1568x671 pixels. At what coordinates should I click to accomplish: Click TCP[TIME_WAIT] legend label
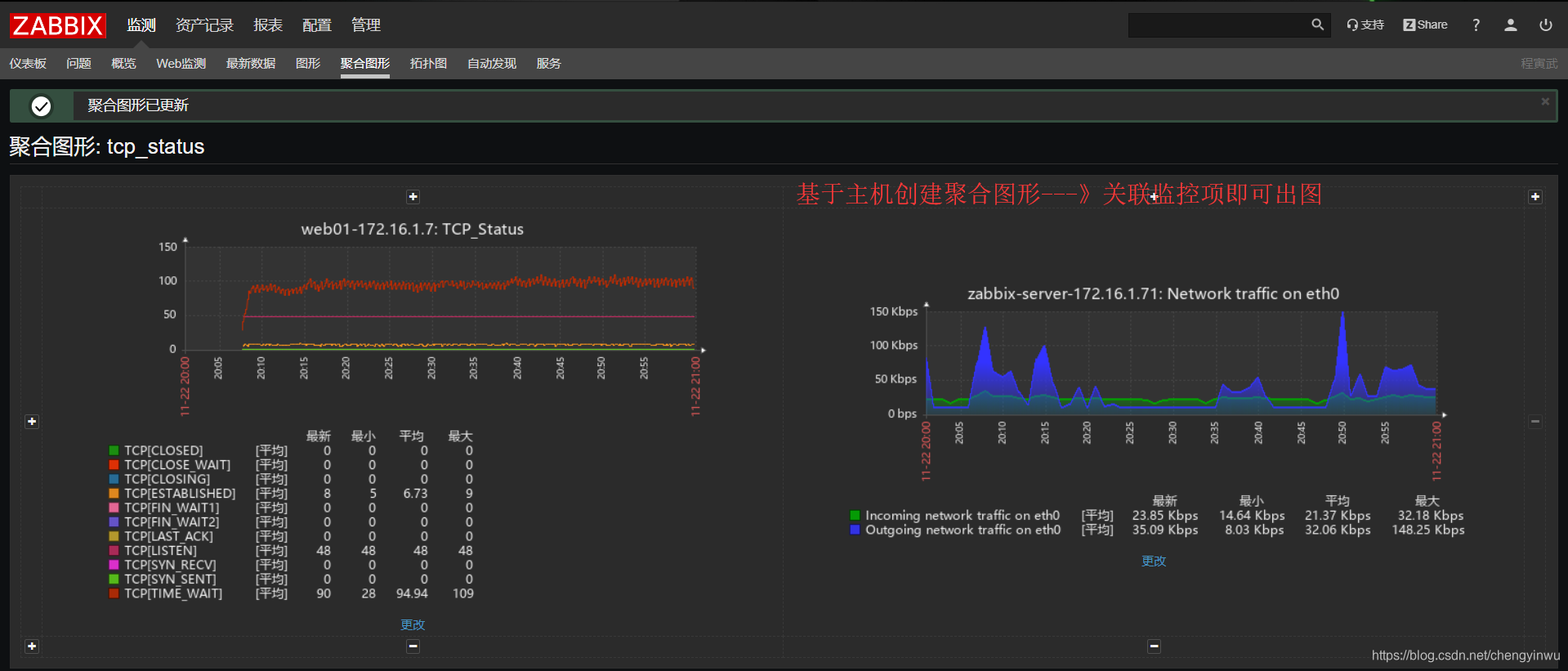tap(173, 593)
